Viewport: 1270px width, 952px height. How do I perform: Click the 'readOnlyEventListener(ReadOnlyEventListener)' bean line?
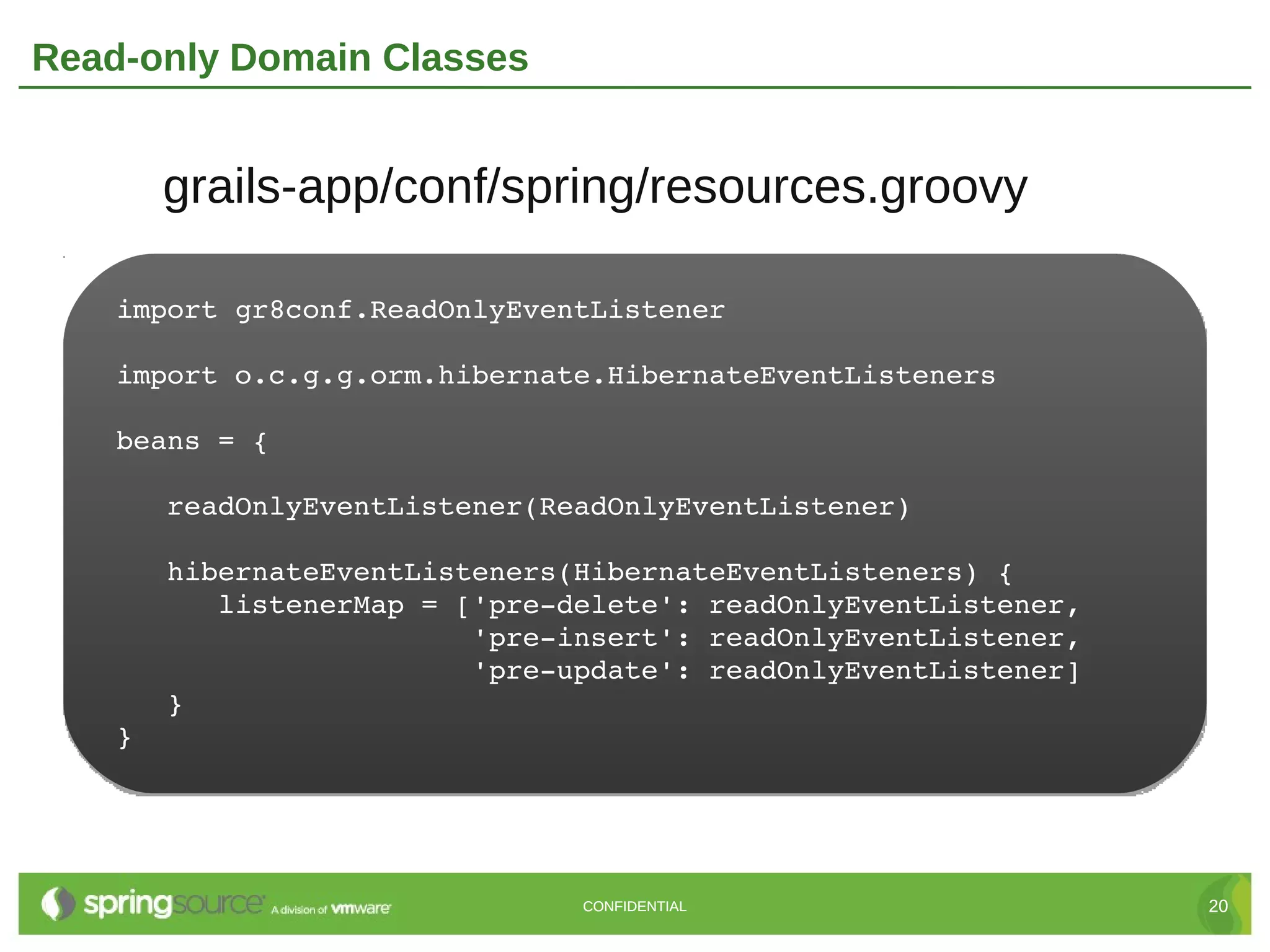(x=538, y=508)
